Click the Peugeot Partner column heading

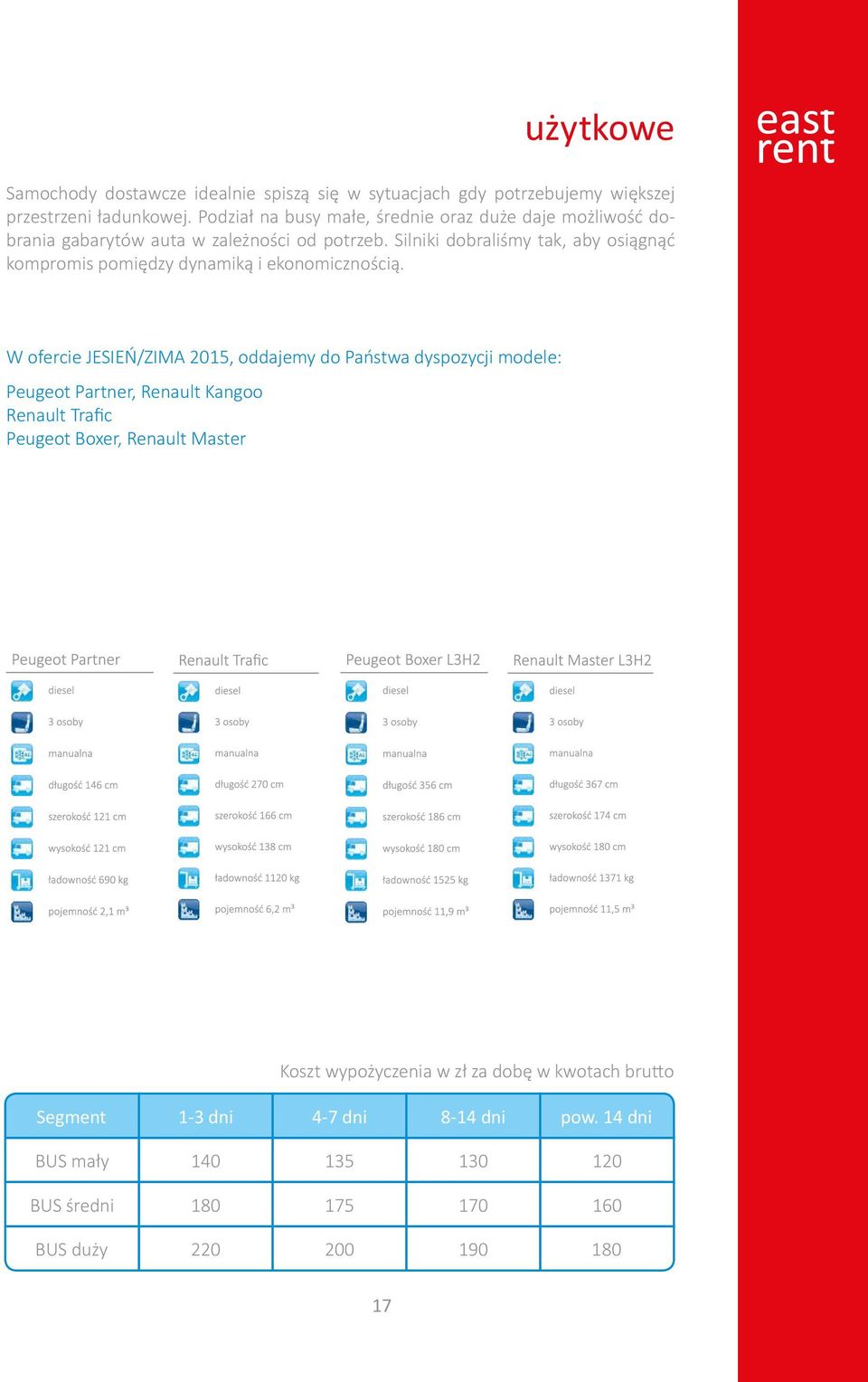point(66,659)
